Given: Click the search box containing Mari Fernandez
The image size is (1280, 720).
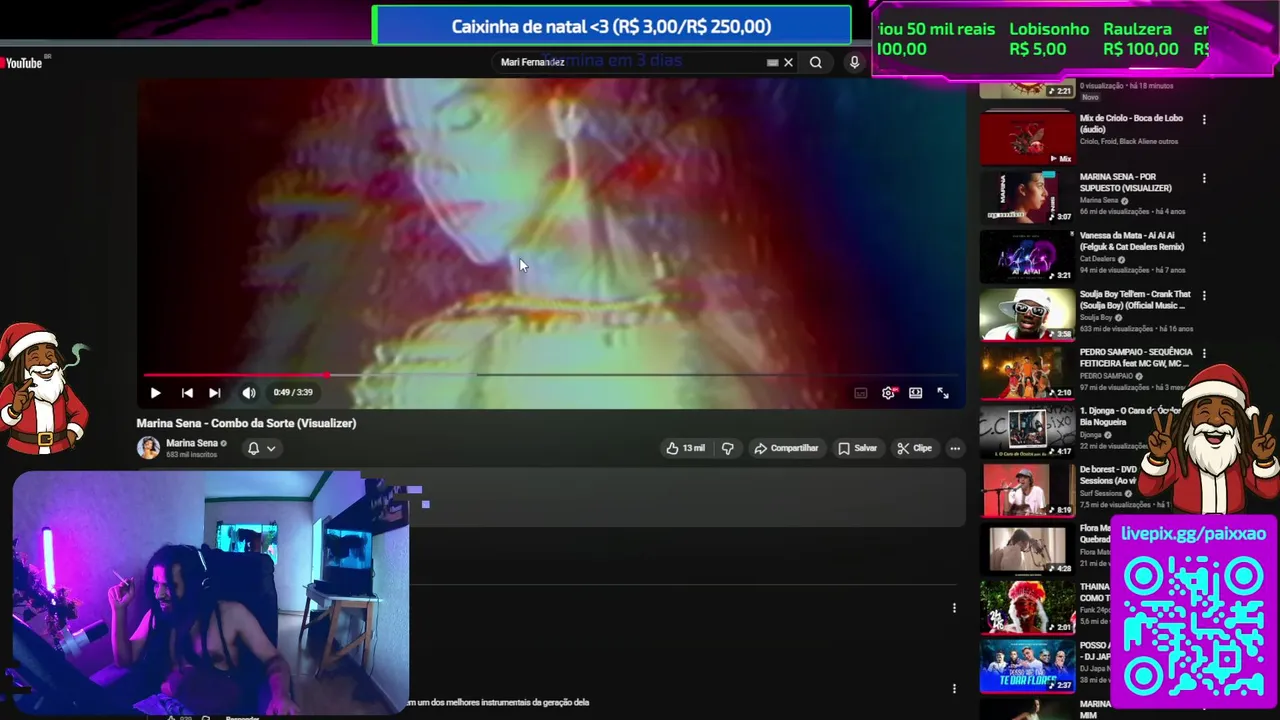Looking at the screenshot, I should (633, 62).
